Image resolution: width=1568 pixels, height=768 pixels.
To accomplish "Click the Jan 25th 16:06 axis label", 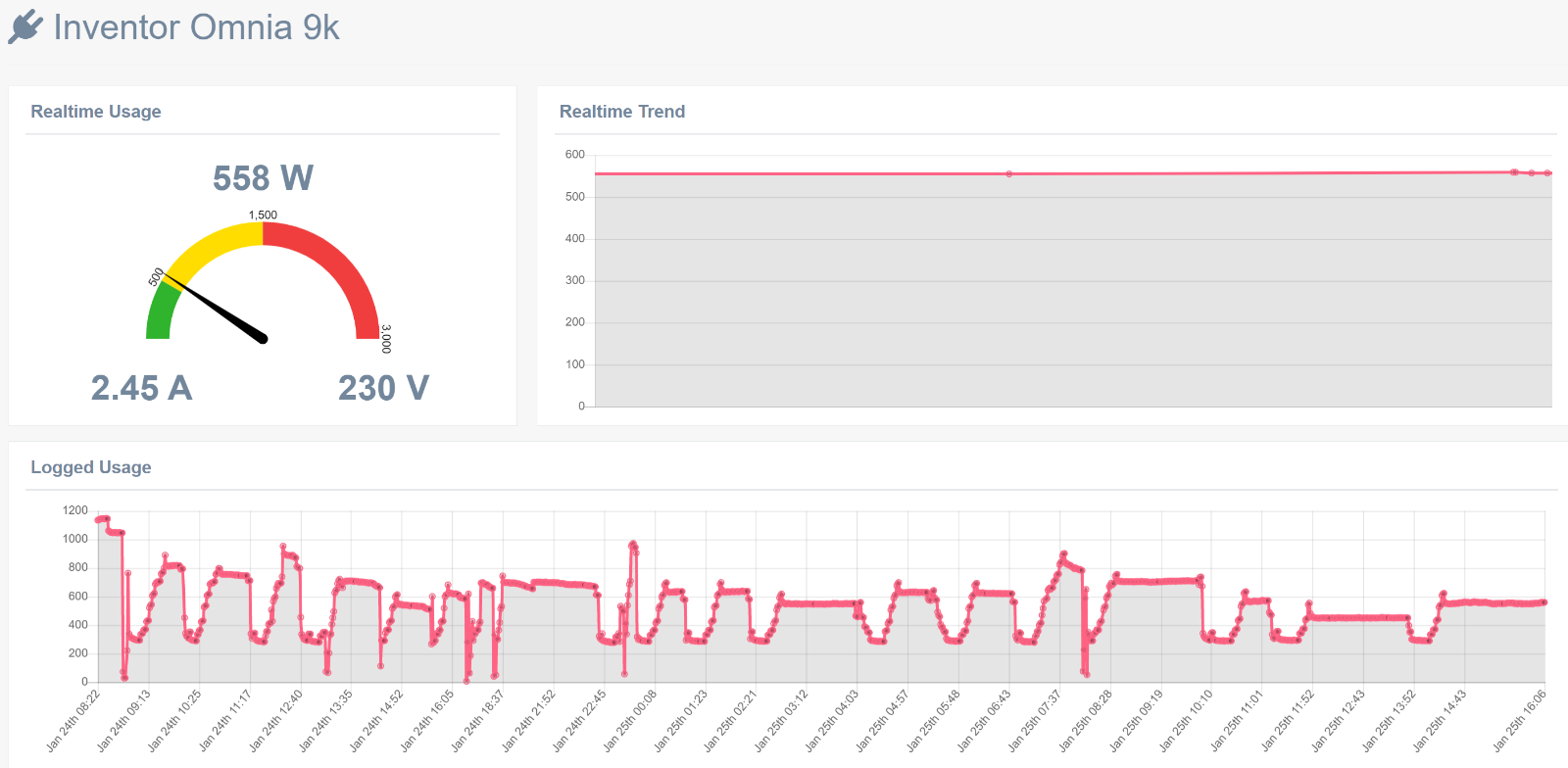I will [1520, 720].
